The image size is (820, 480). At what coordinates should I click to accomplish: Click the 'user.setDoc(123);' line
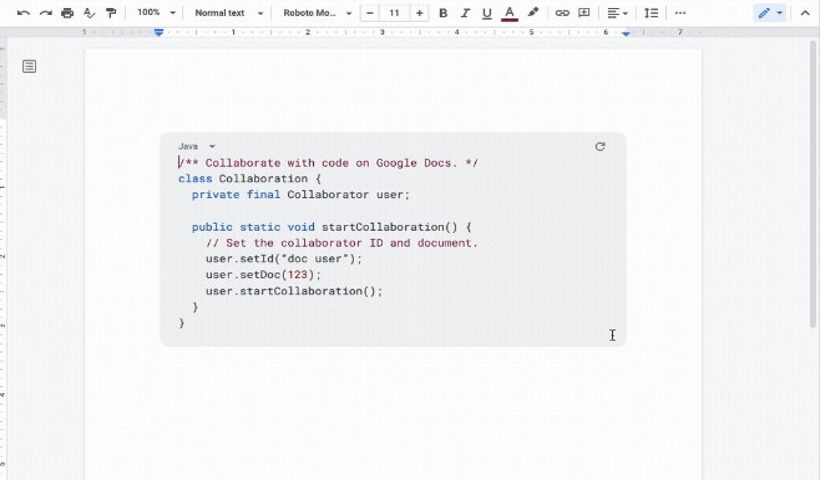(263, 275)
